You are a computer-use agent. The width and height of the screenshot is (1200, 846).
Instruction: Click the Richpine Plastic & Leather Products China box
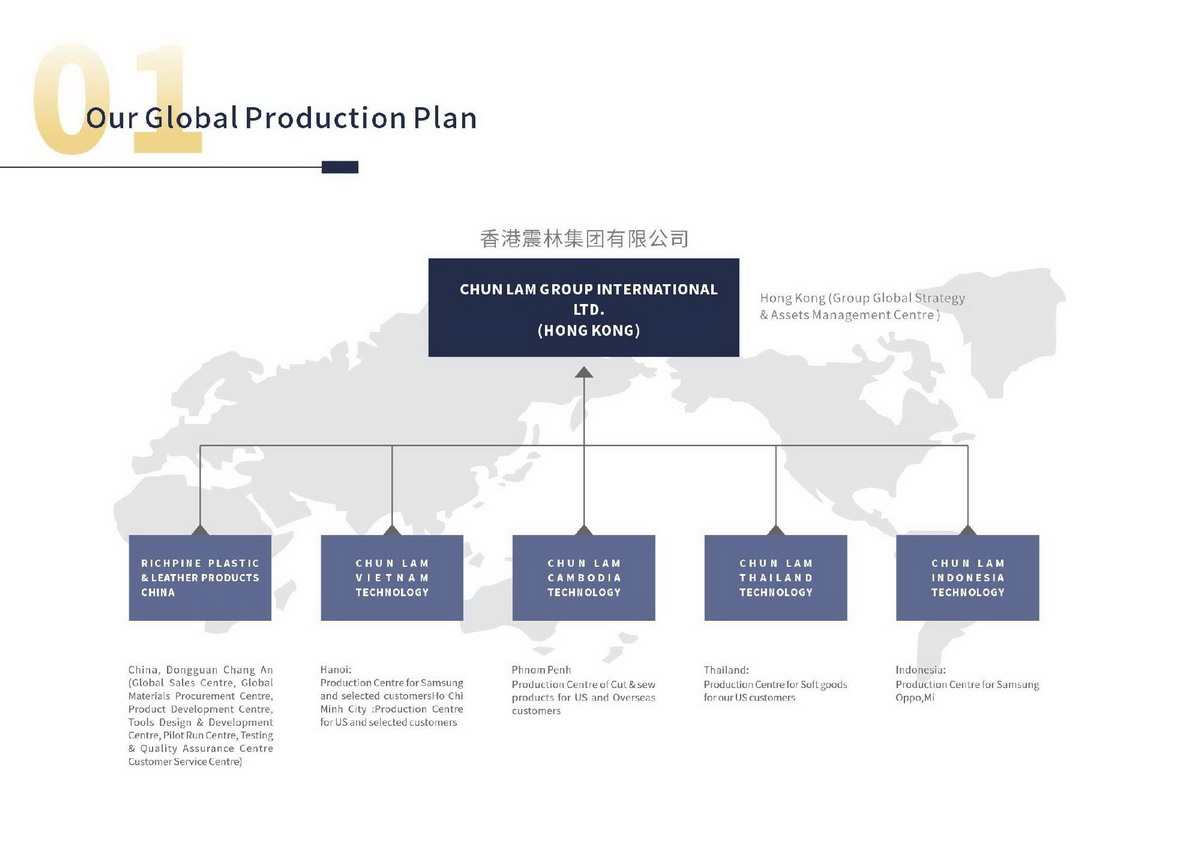200,578
